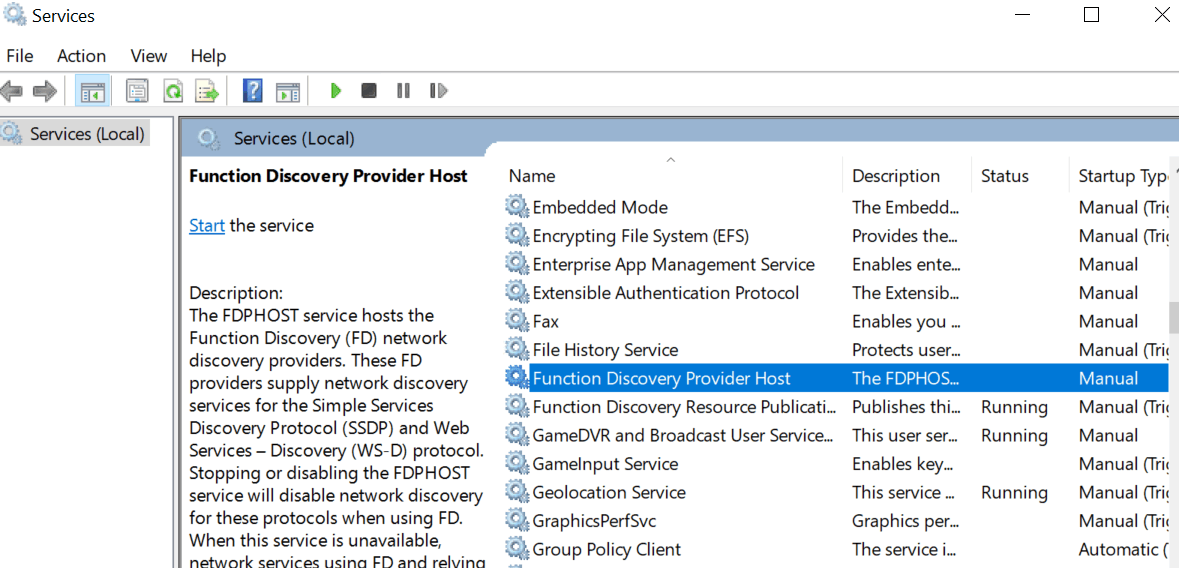Select the GameInput Service name

[x=605, y=463]
